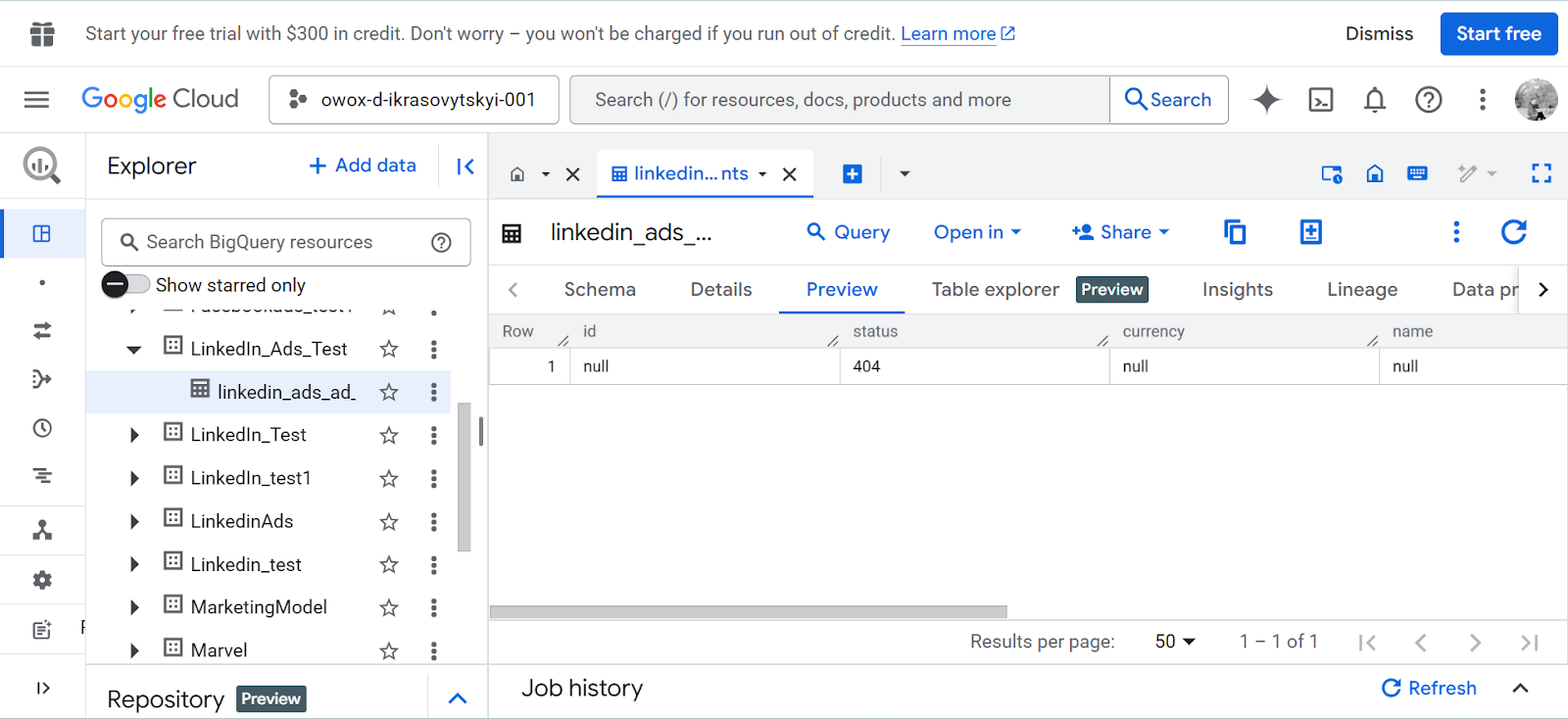Star the MarketingModel dataset
The height and width of the screenshot is (719, 1568).
pos(389,607)
